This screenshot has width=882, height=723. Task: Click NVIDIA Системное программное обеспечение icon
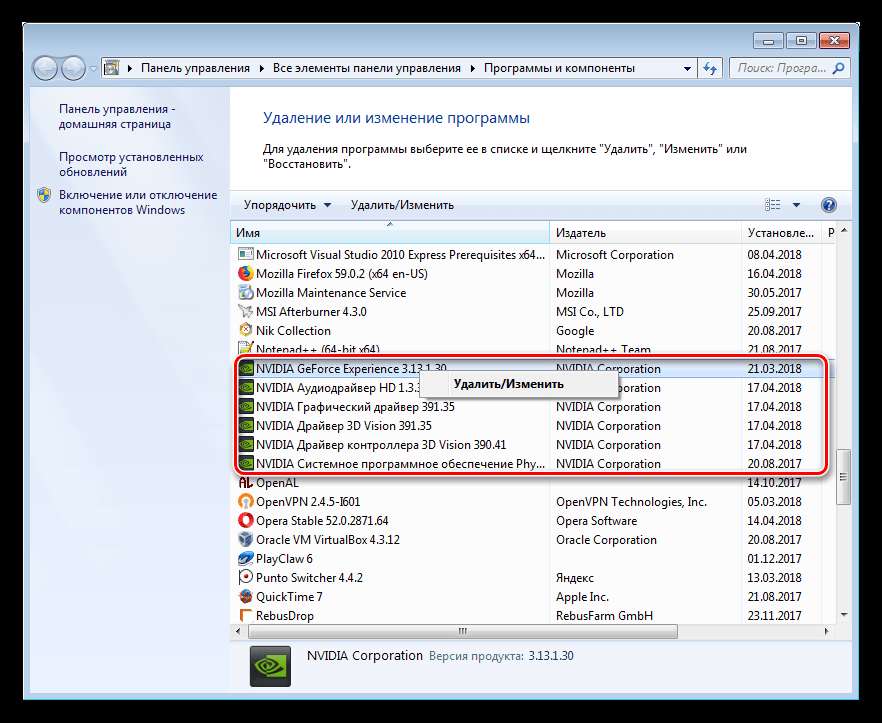click(246, 464)
